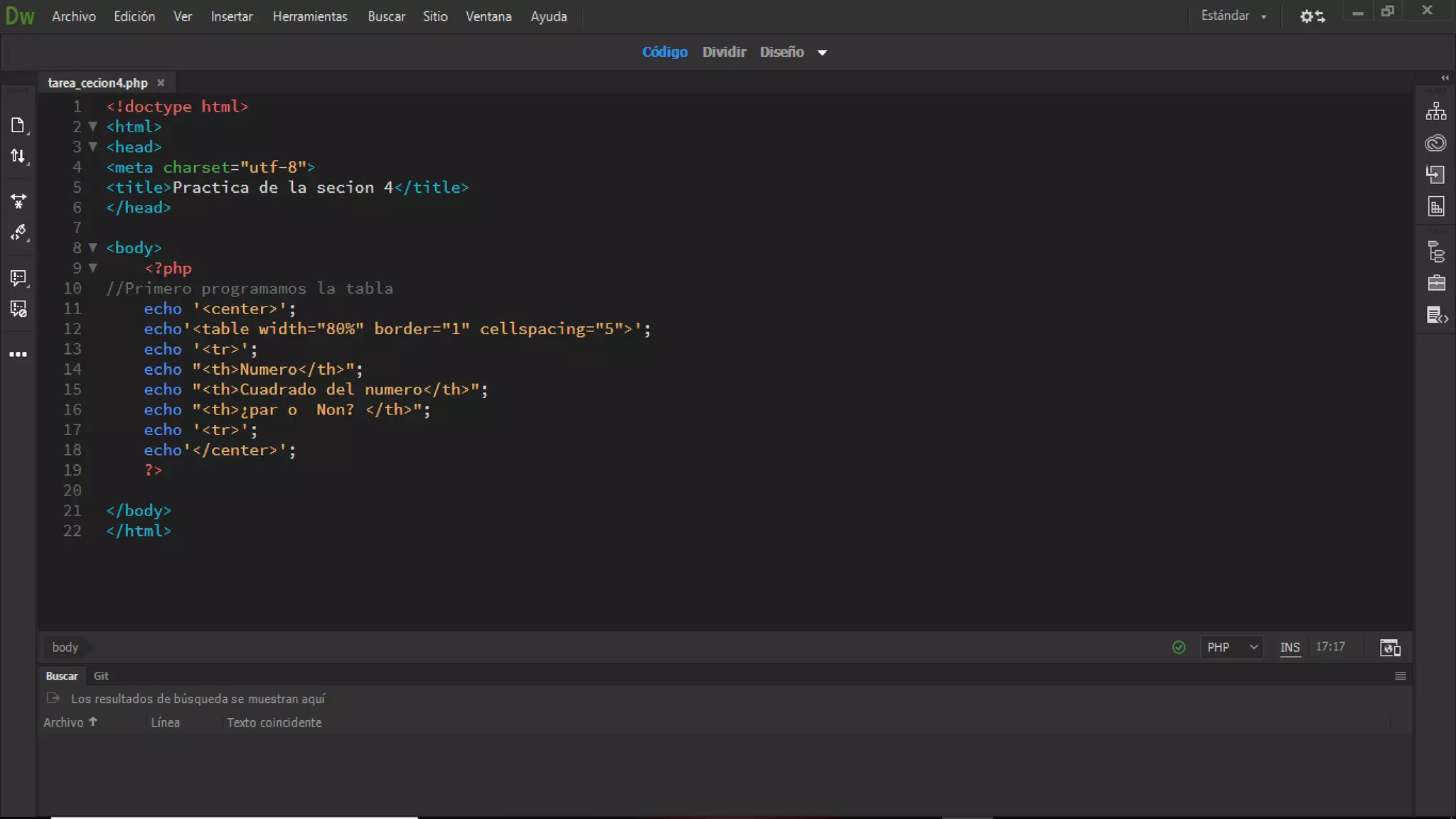Open the Files panel hierarchy icon
This screenshot has height=819, width=1456.
point(1435,112)
